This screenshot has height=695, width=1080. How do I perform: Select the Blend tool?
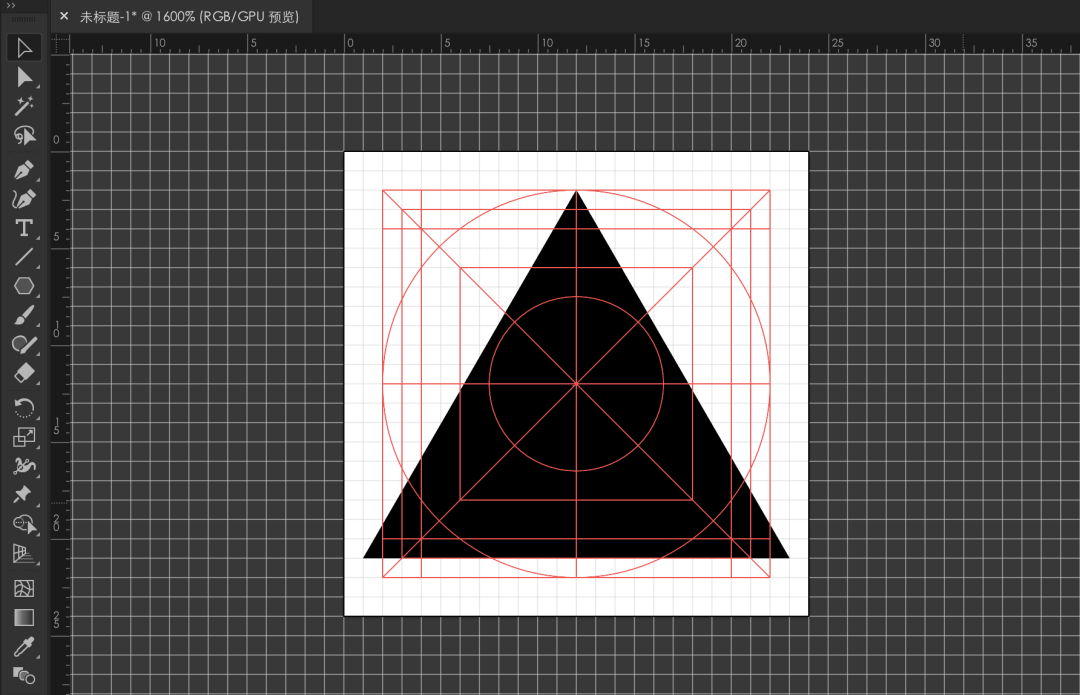tap(23, 676)
